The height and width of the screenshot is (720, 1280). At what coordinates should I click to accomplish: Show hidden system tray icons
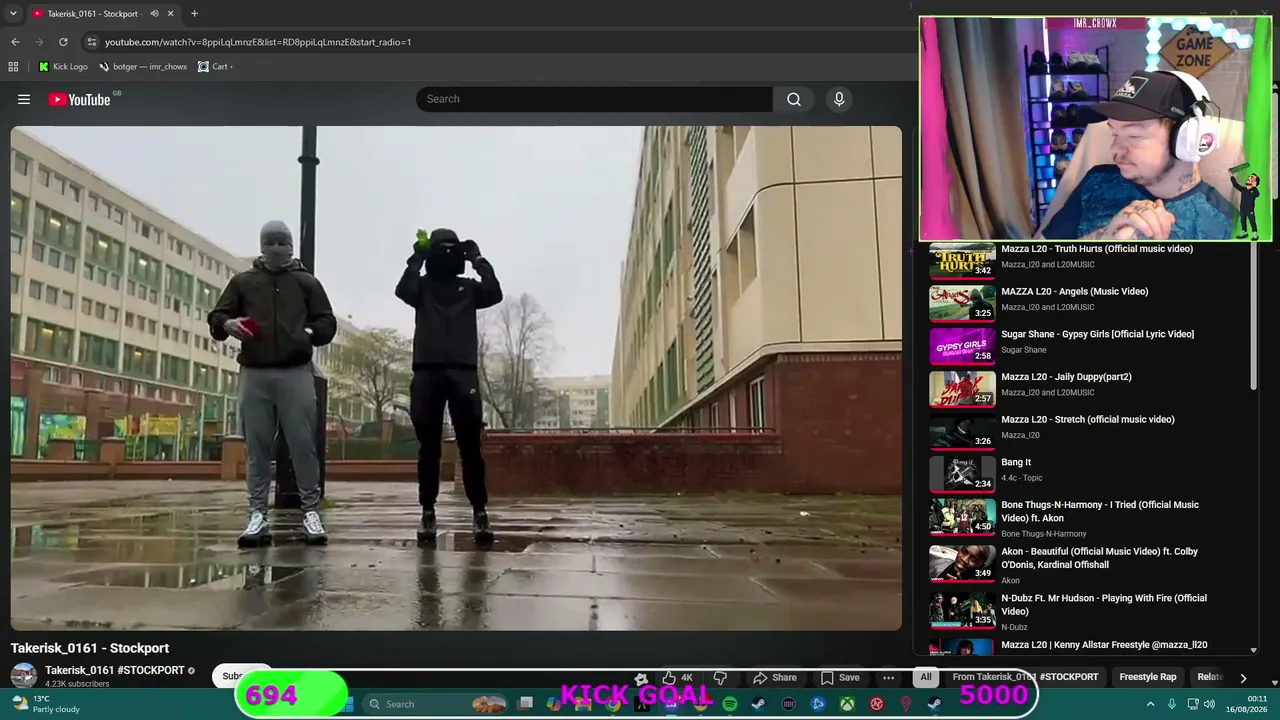(x=1150, y=704)
